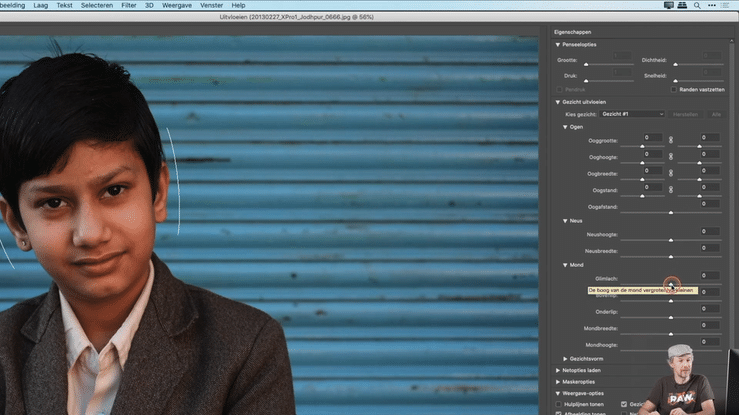Click the Alle button
739x415 pixels.
(x=716, y=114)
